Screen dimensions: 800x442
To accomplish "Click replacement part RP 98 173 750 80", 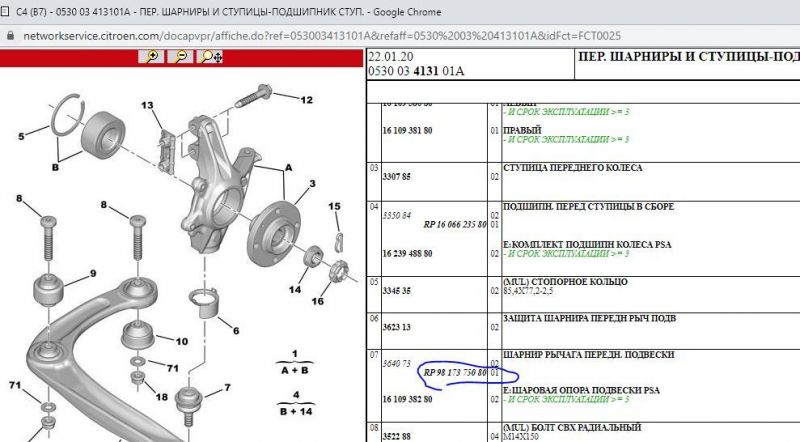I will (454, 373).
